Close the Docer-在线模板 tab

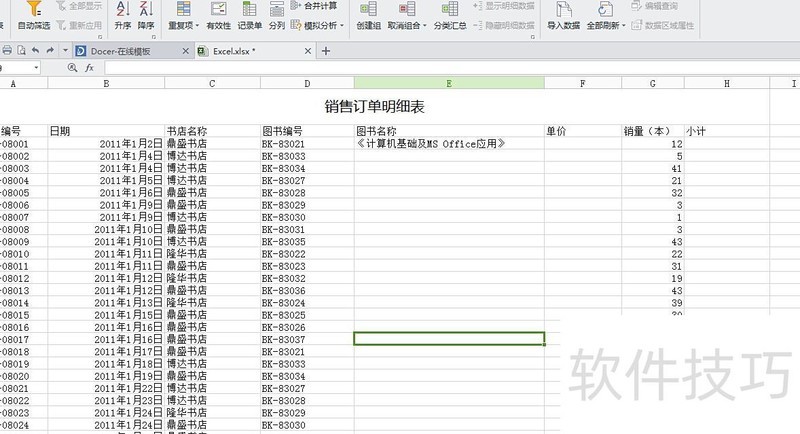coord(186,51)
